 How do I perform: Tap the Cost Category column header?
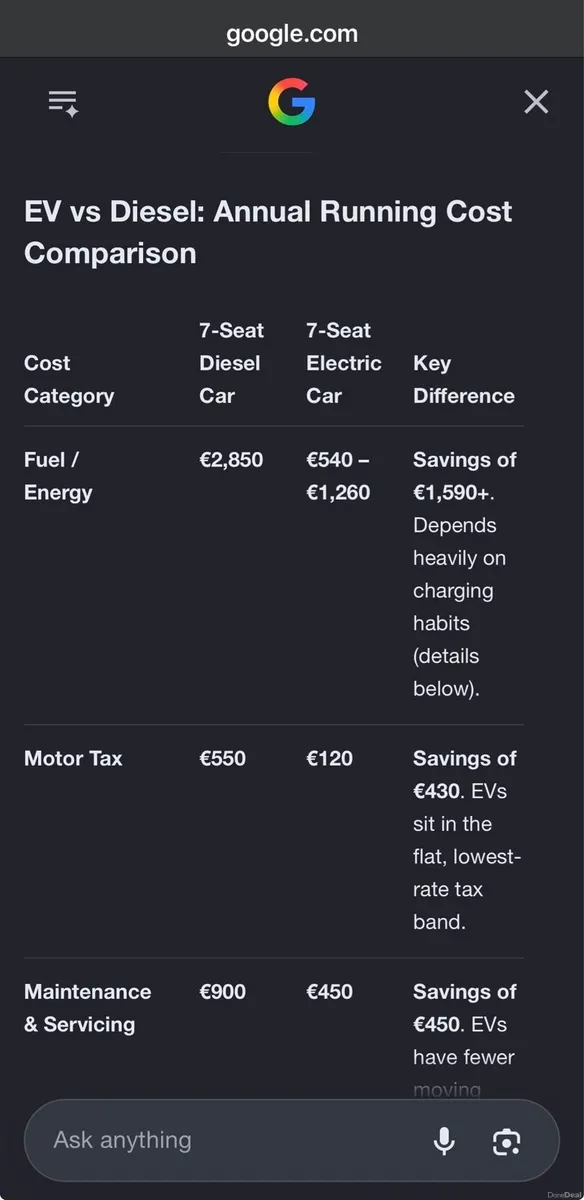[x=69, y=379]
